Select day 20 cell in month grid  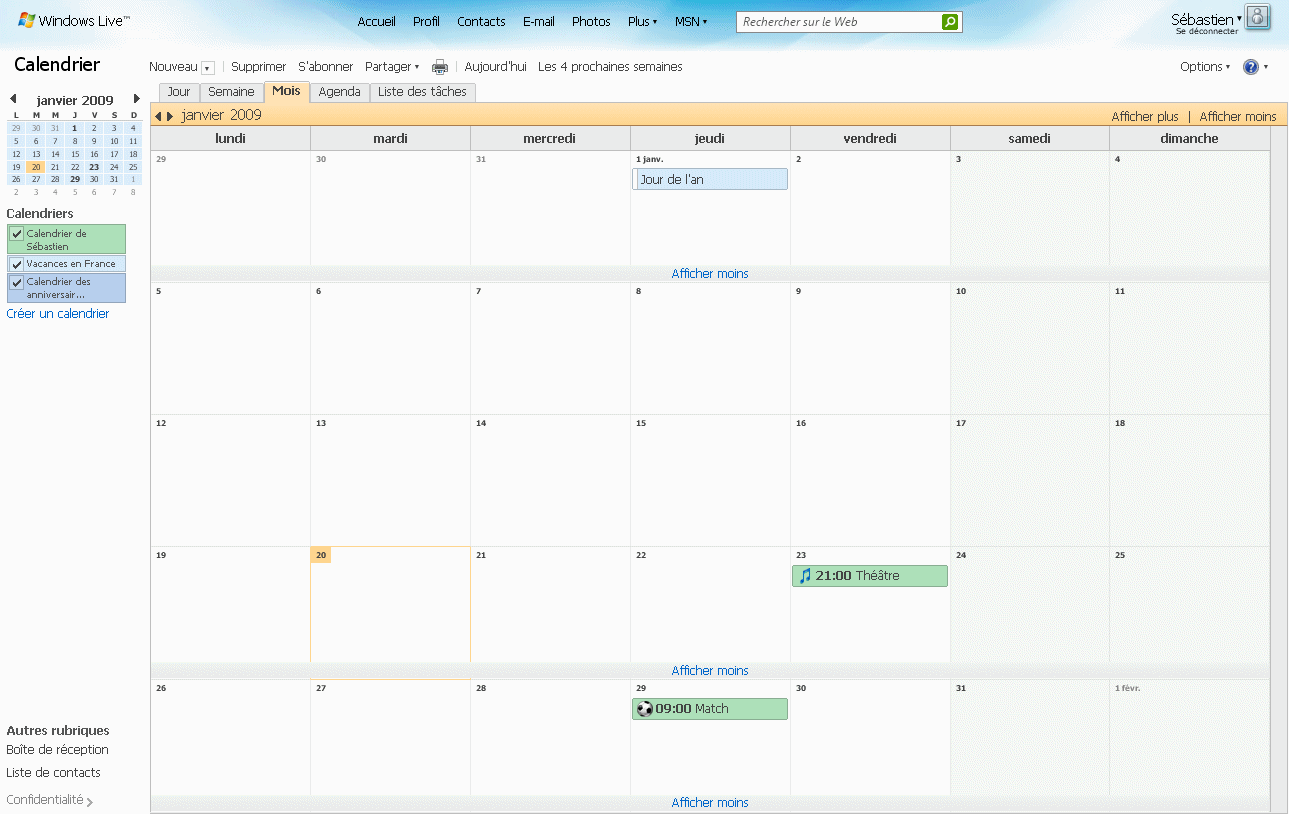[390, 604]
